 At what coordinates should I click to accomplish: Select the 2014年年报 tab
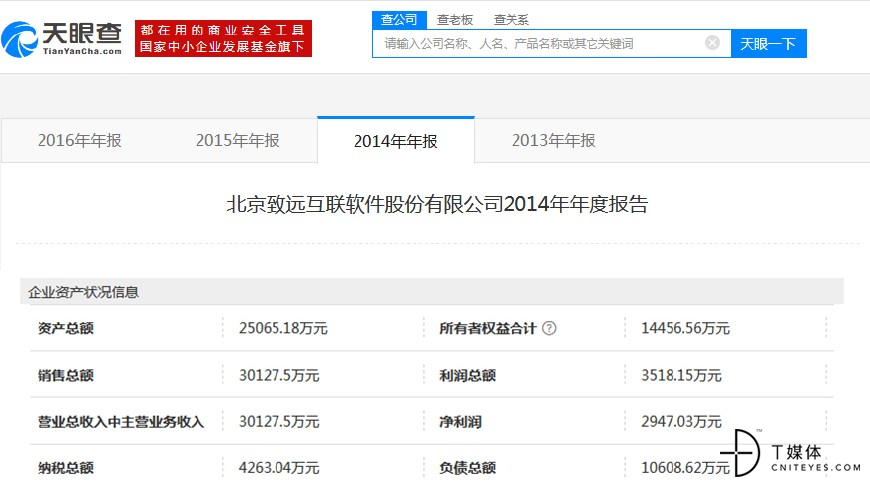coord(396,141)
